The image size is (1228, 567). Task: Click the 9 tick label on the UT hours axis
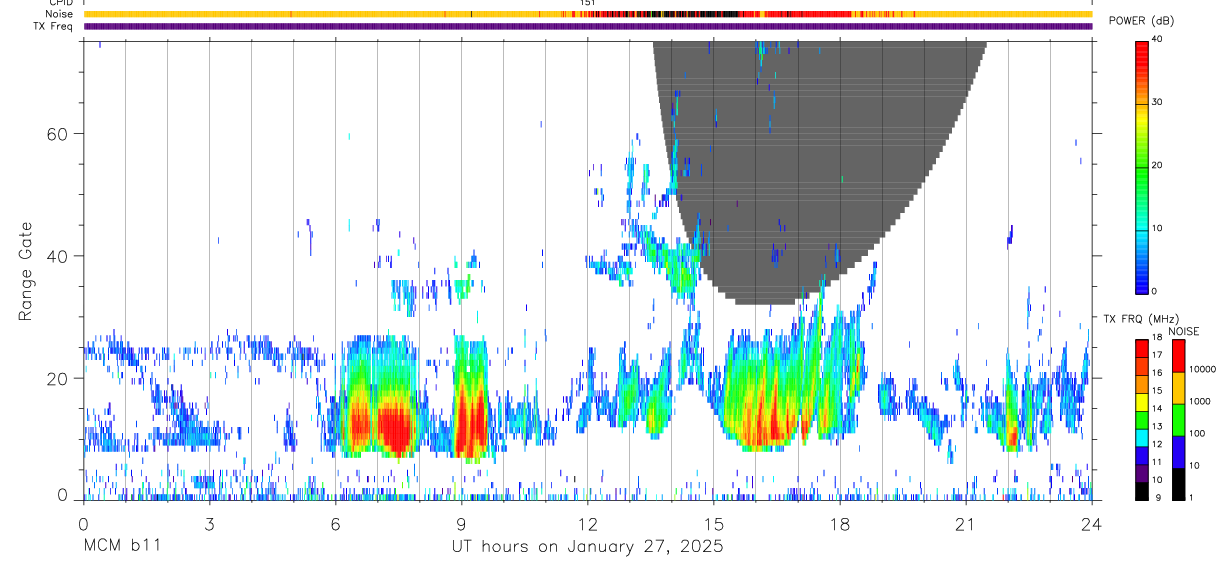(461, 524)
